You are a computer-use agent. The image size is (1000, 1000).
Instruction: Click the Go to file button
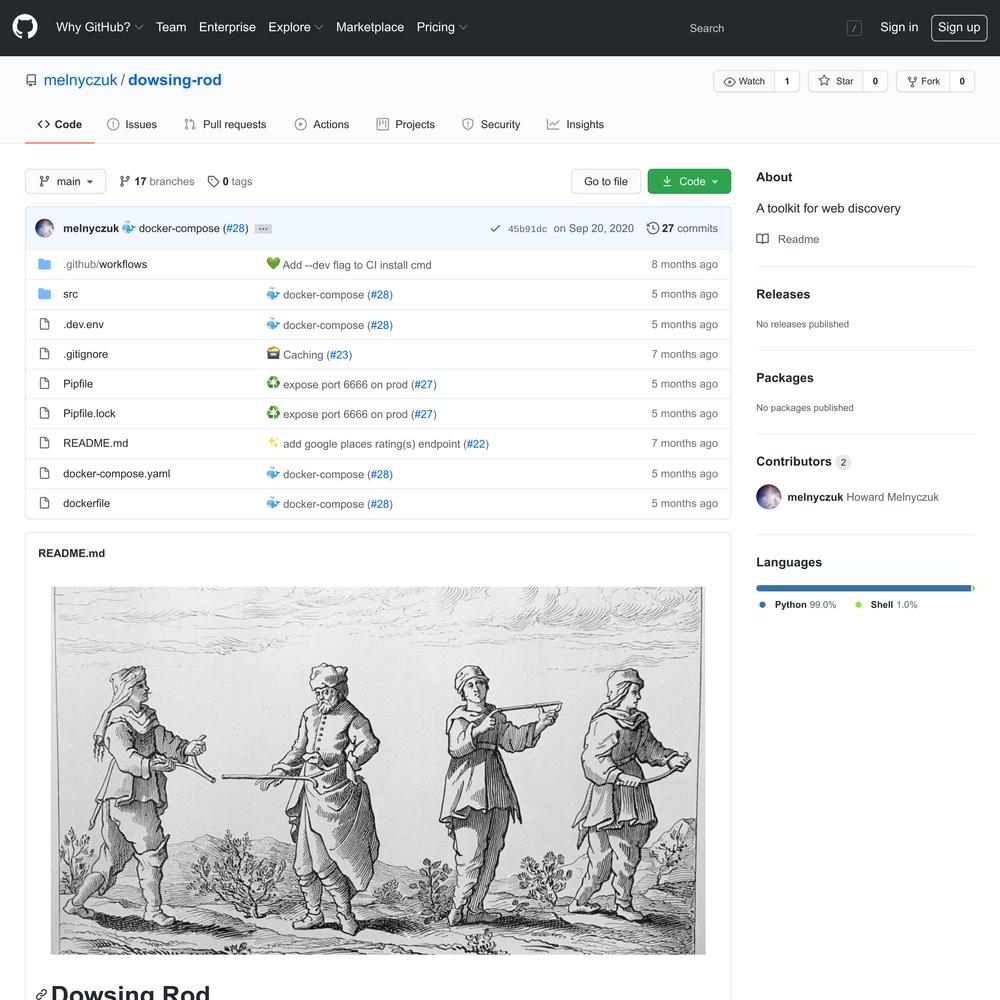(606, 182)
